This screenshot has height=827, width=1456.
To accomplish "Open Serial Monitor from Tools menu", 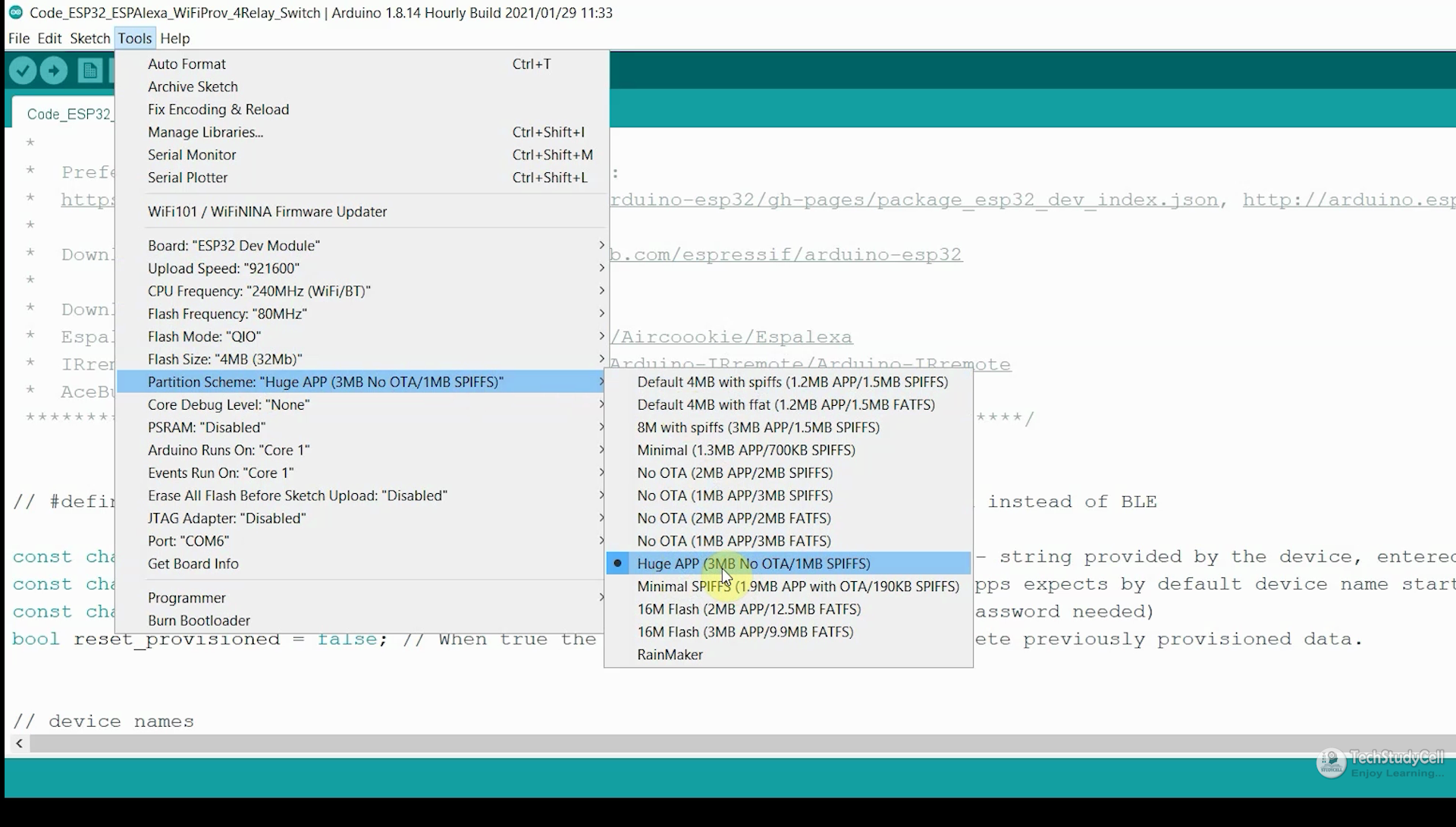I will click(192, 155).
